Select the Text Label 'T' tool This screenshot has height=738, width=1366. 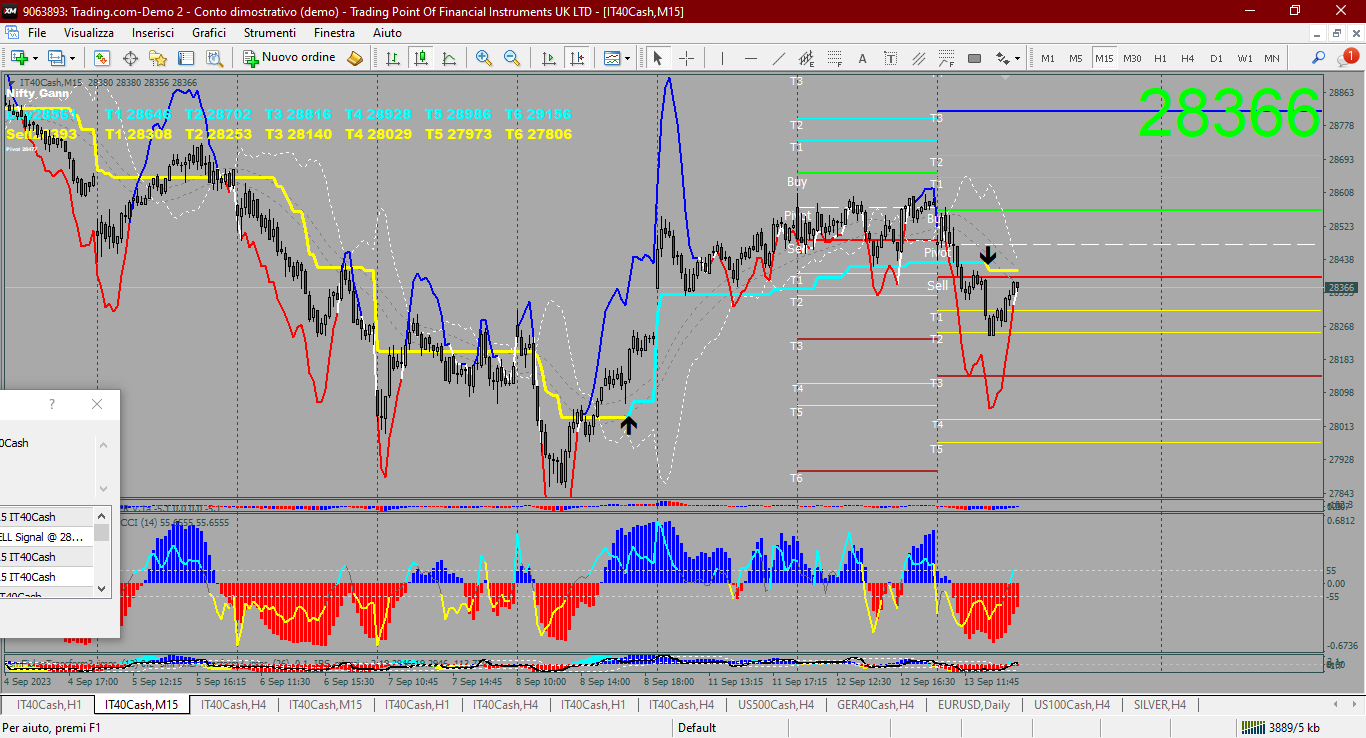[x=890, y=58]
